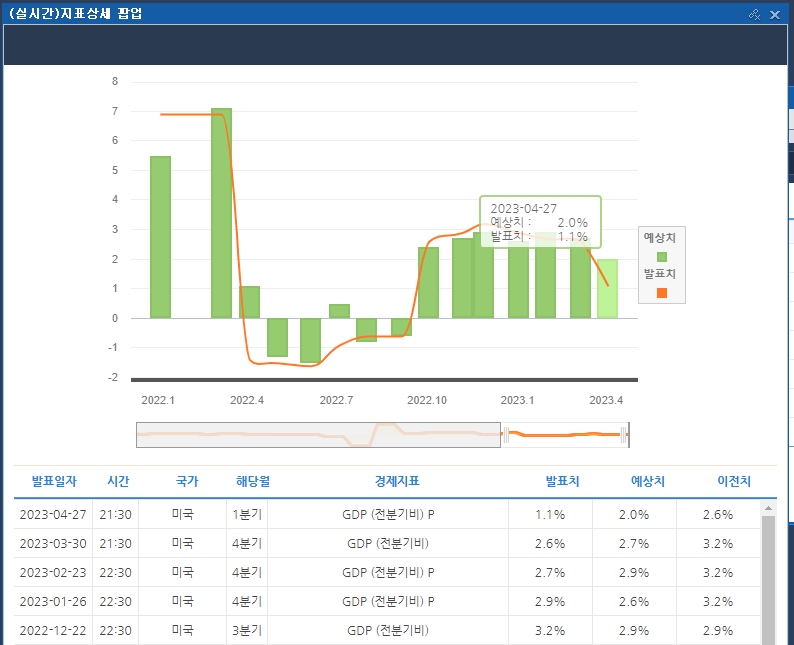Click 'GDP (전분기비)' in the 2023-03-30 row

coord(388,543)
